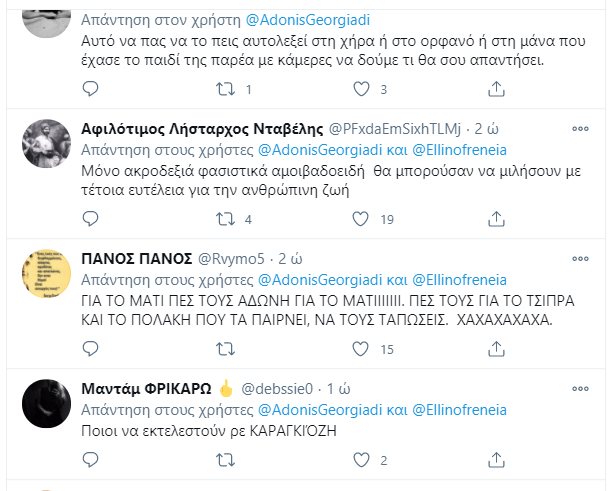
Task: Reply to Μαντάμ ΦΡΙΚΑΡΩ's tweet
Action: [90, 460]
